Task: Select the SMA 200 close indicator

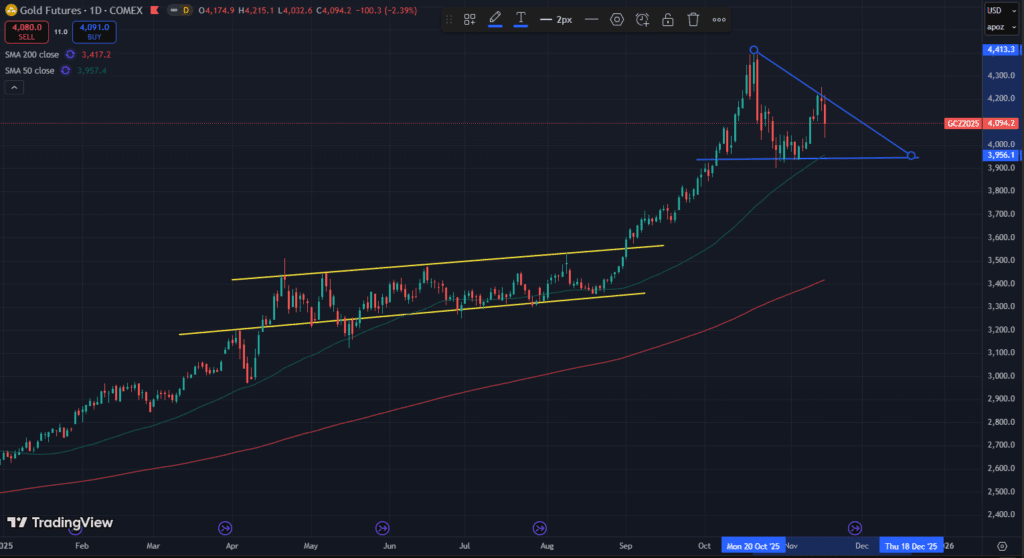Action: click(x=30, y=55)
